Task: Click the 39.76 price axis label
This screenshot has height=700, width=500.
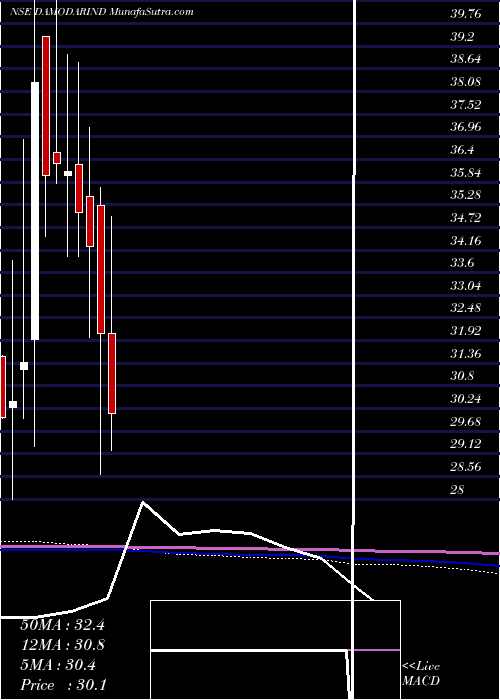Action: 466,14
